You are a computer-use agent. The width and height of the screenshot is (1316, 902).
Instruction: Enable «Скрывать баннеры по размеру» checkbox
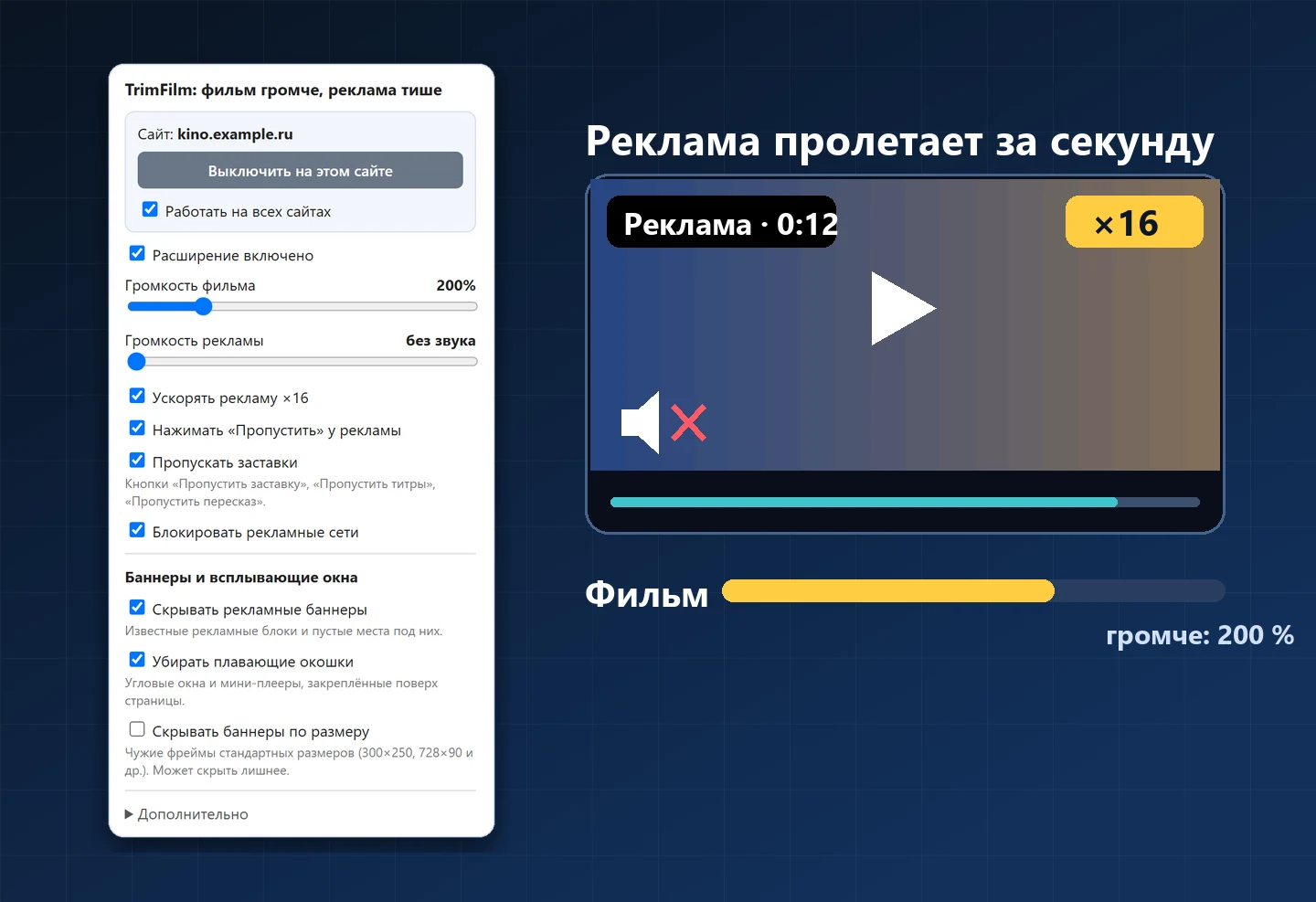pyautogui.click(x=137, y=730)
